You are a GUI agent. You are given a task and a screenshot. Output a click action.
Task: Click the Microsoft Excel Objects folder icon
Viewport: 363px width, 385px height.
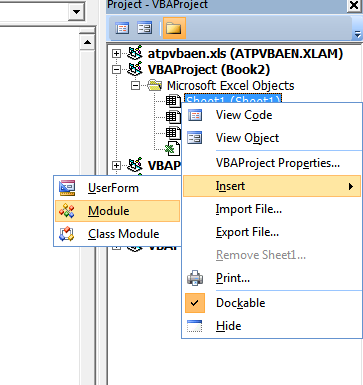point(155,86)
